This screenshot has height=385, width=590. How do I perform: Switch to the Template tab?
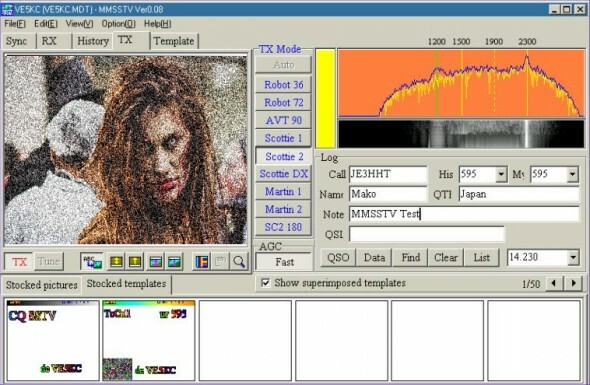tap(174, 41)
